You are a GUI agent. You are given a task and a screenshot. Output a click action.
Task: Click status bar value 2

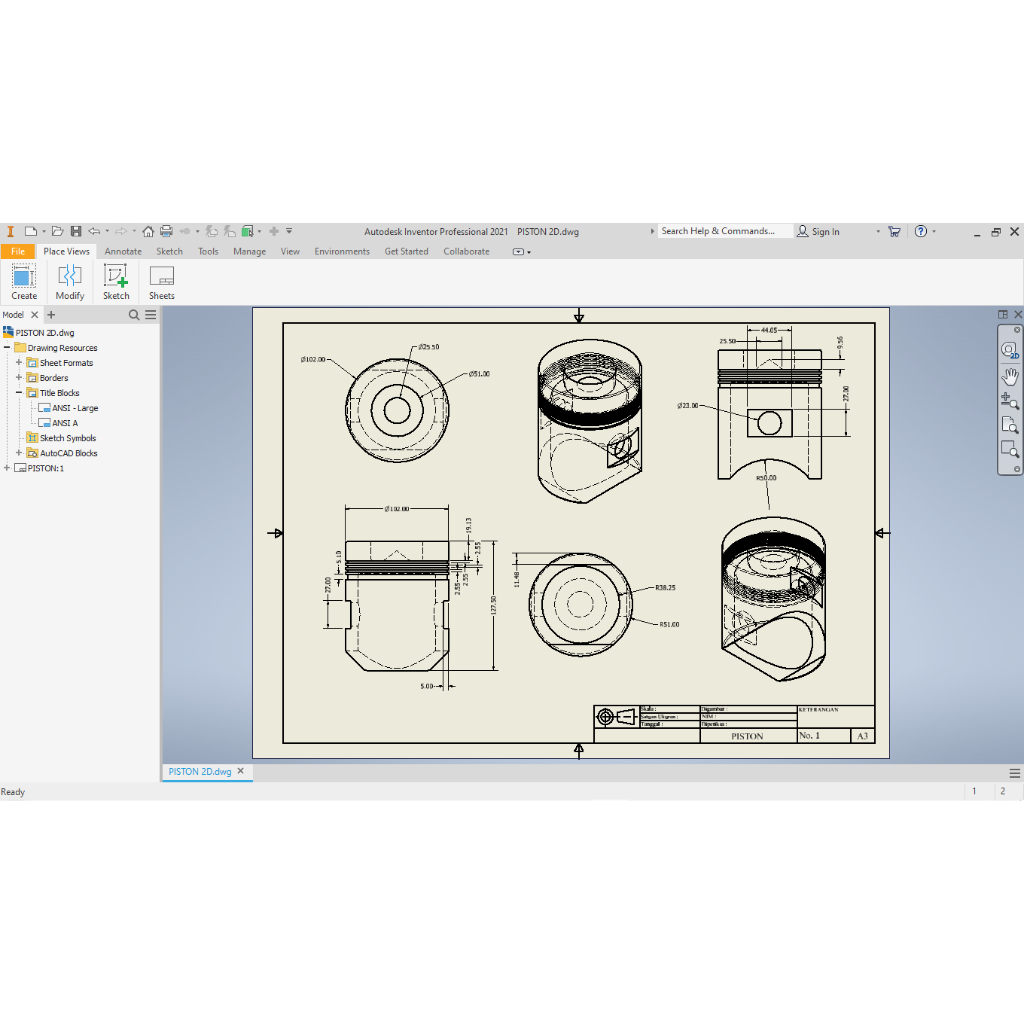click(x=1002, y=792)
